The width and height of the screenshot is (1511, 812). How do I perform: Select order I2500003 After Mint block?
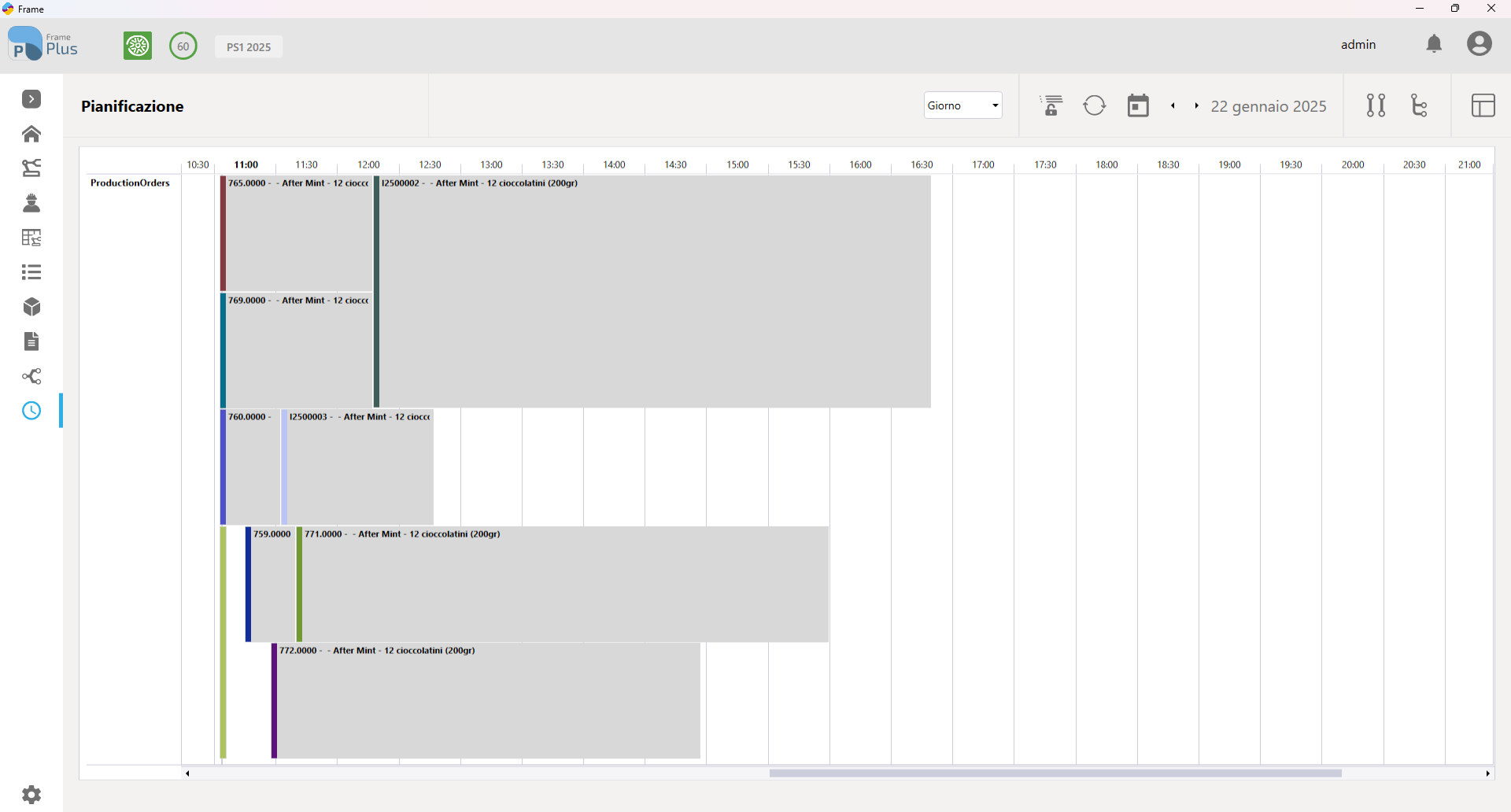(x=357, y=467)
